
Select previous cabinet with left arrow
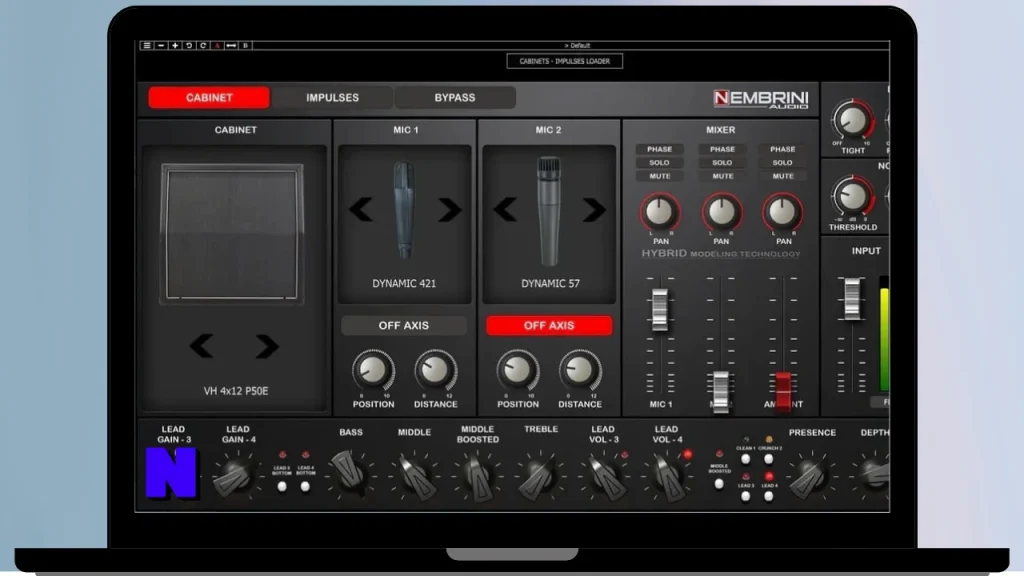coord(201,345)
